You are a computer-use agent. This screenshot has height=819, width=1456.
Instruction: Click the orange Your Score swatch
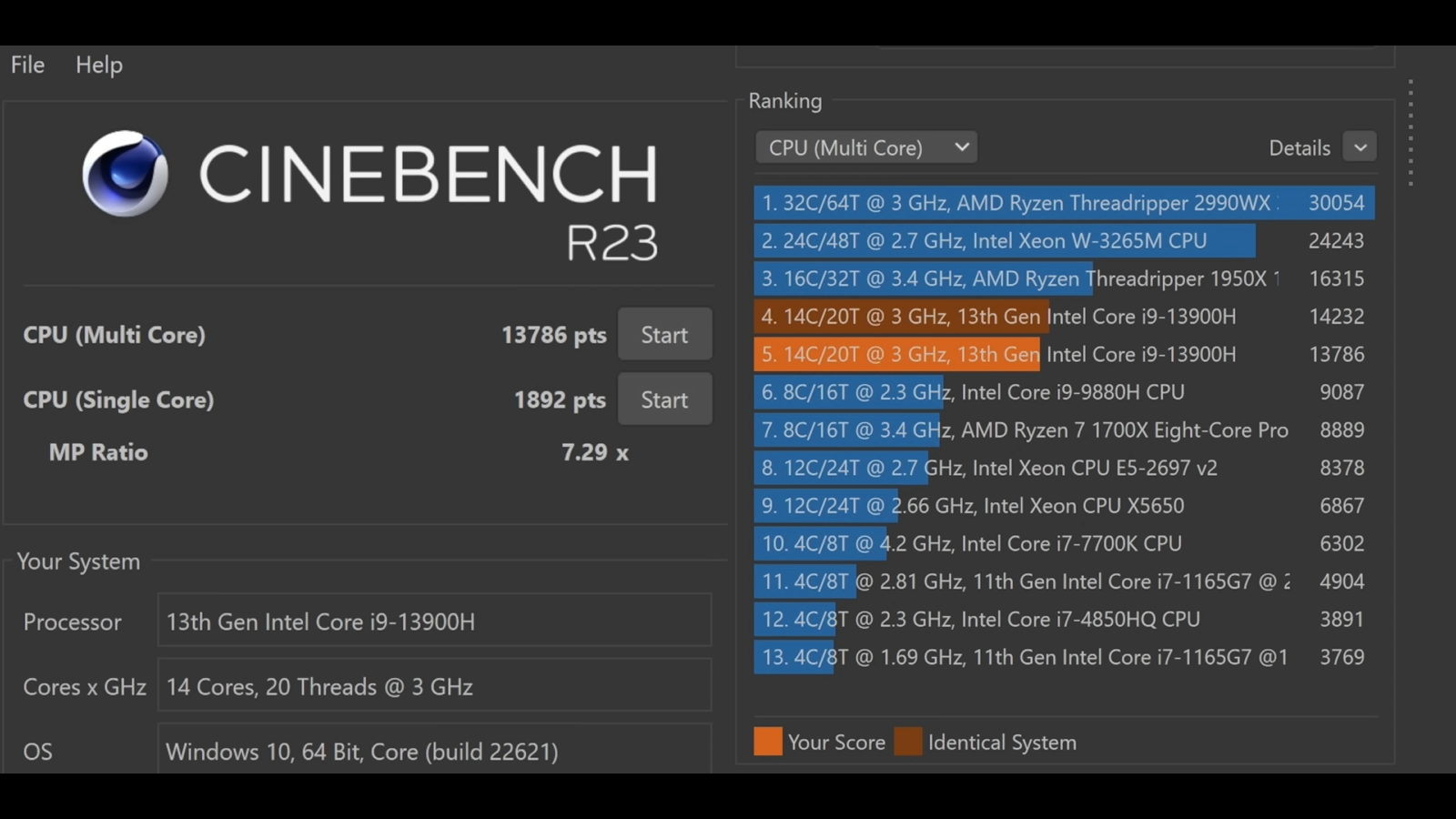click(767, 742)
